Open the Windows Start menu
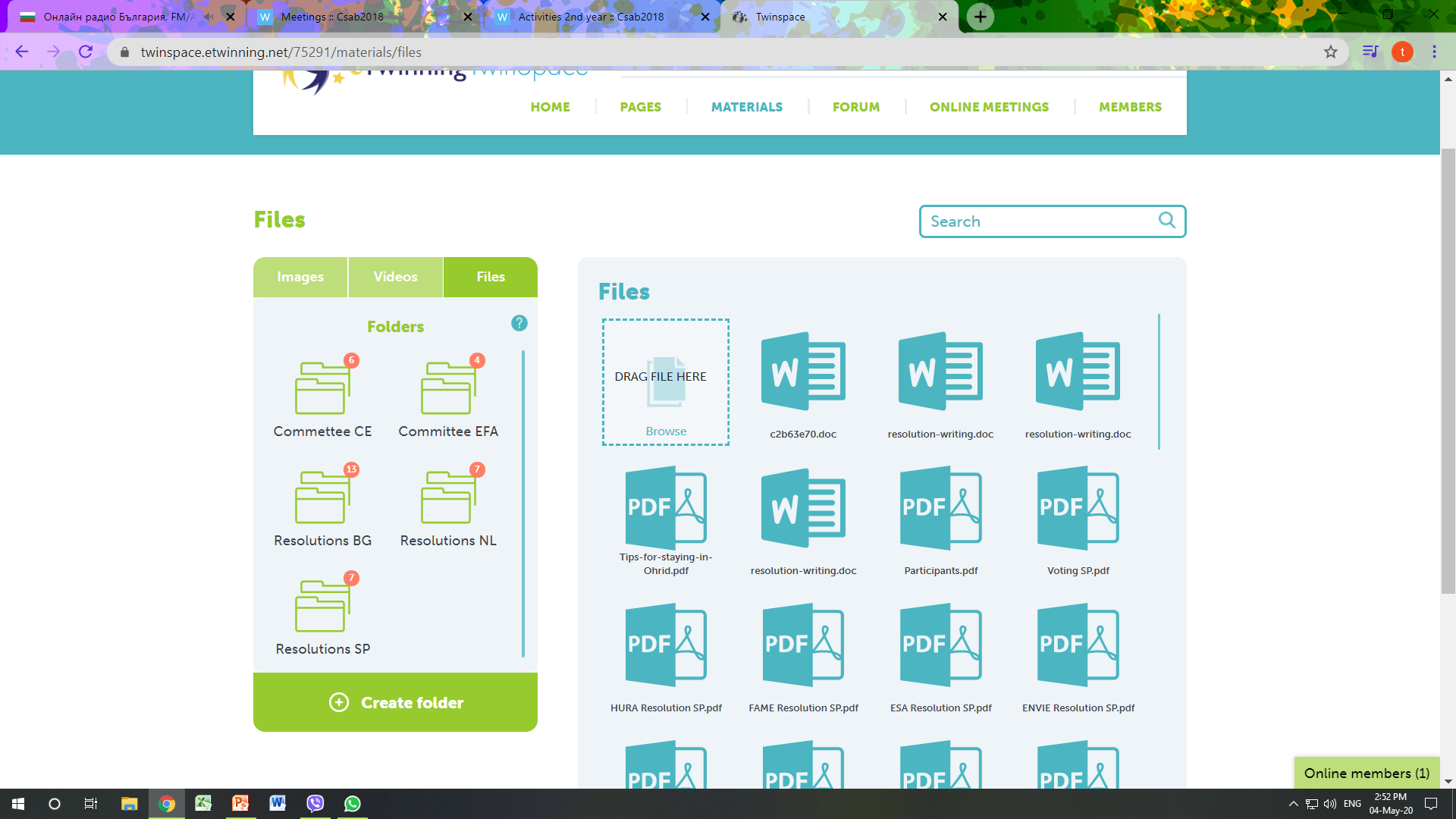 coord(18,804)
